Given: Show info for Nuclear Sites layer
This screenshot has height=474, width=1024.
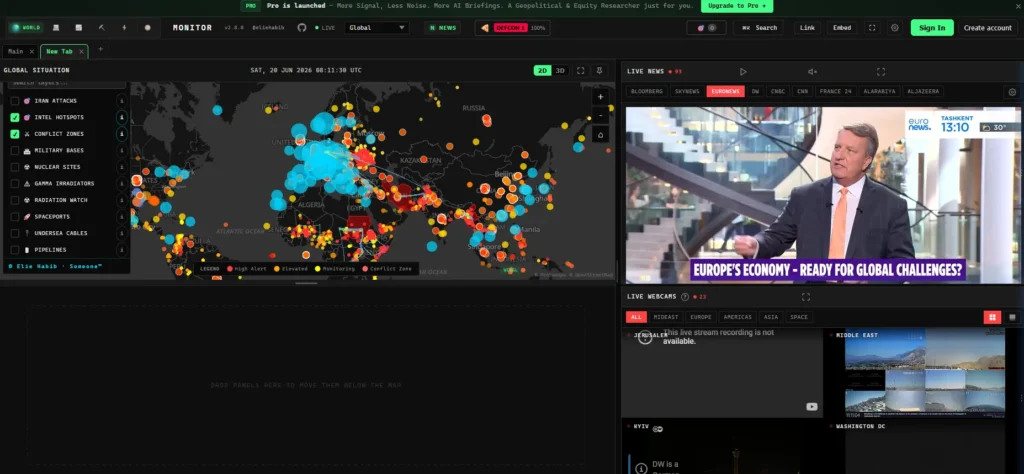Looking at the screenshot, I should click(121, 167).
